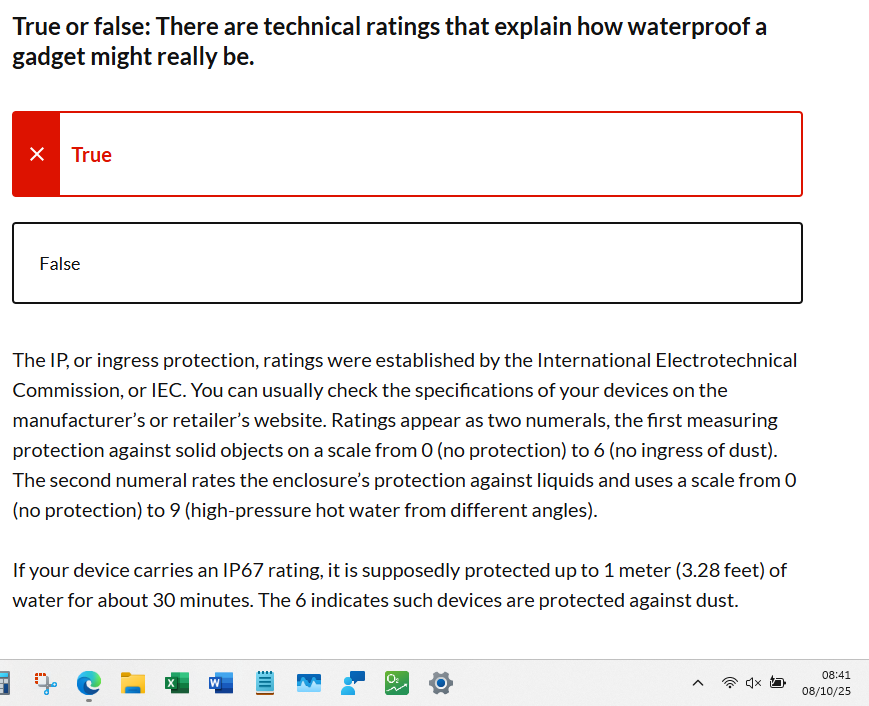
Task: Open Wi-Fi options from the system tray
Action: 729,682
